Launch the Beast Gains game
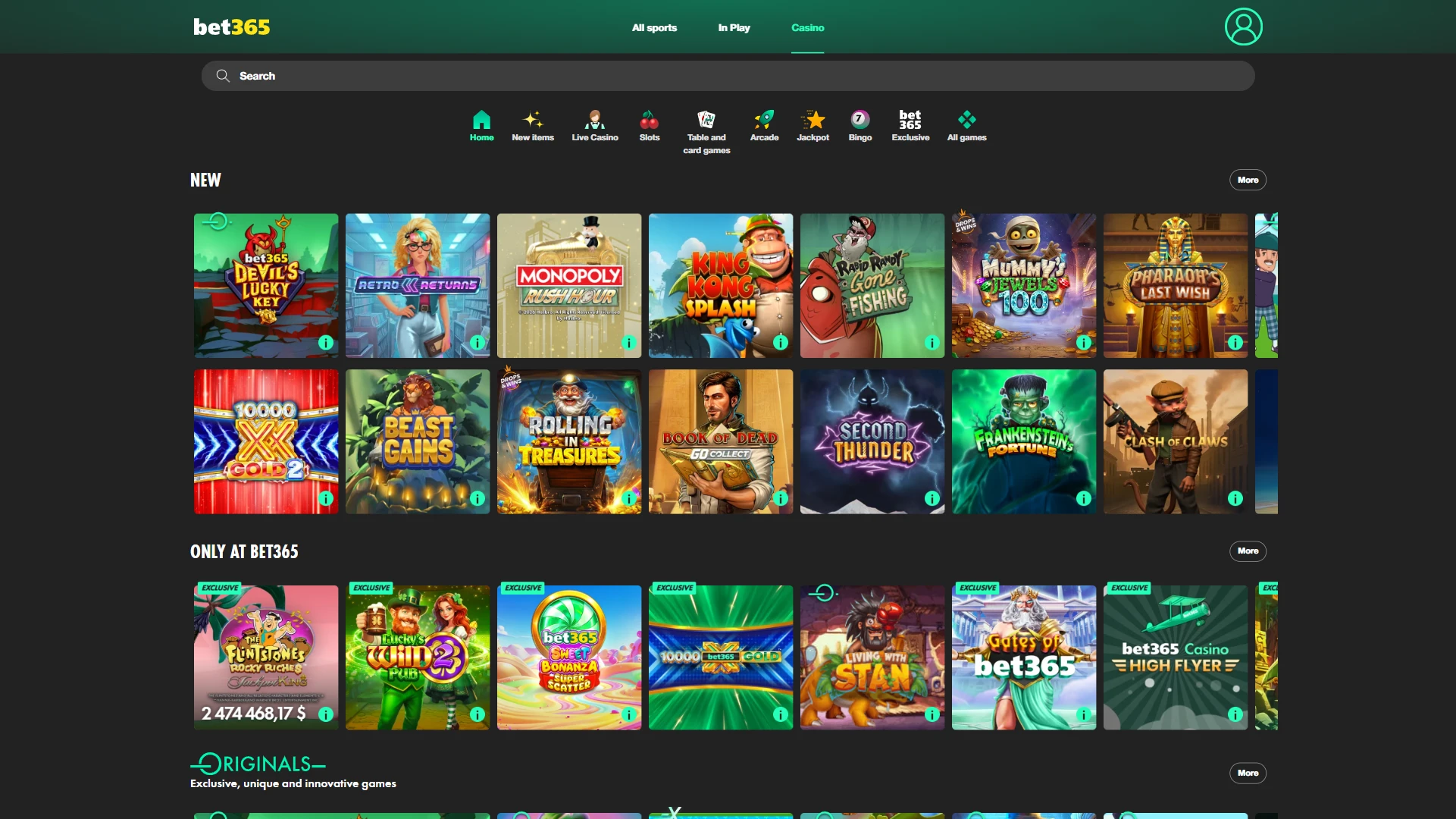1456x819 pixels. point(418,441)
